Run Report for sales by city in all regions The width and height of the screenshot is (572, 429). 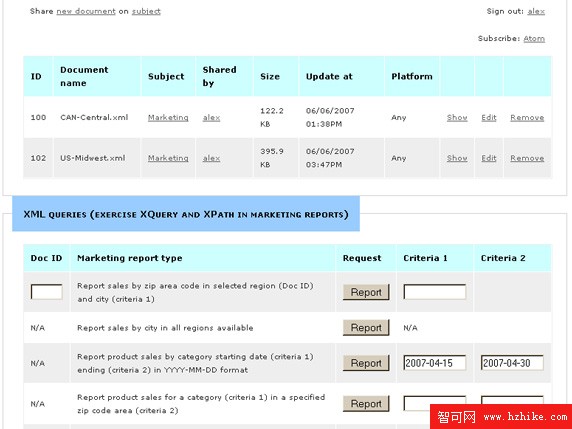(366, 328)
